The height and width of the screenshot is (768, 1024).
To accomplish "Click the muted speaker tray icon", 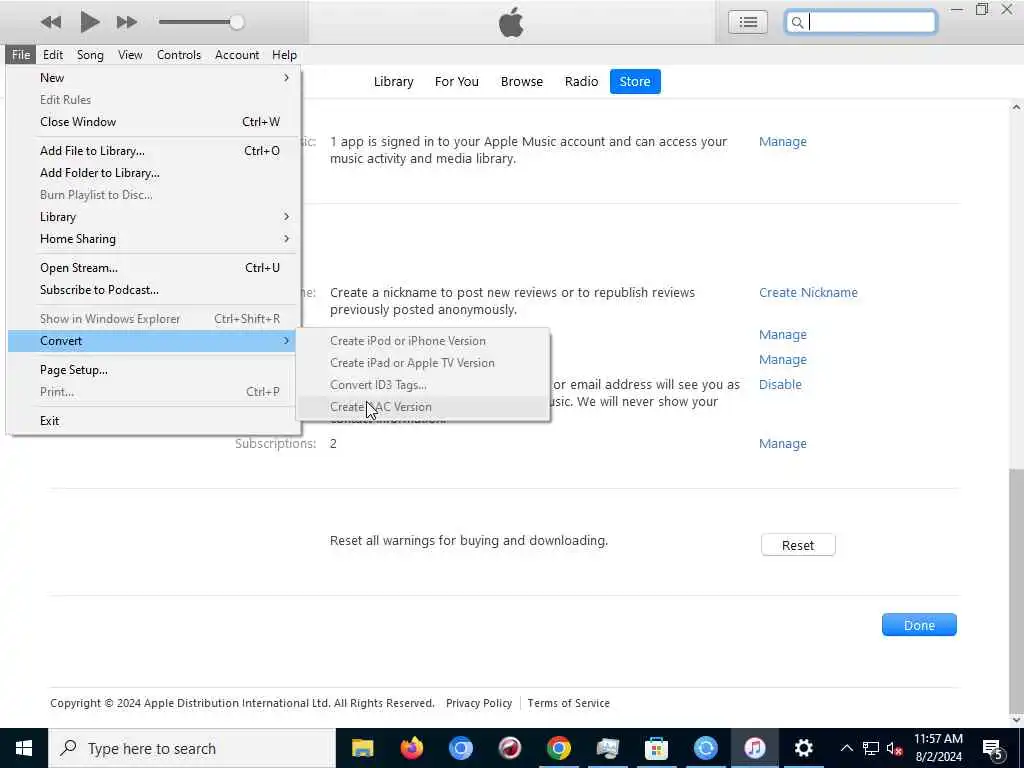I will [x=895, y=749].
